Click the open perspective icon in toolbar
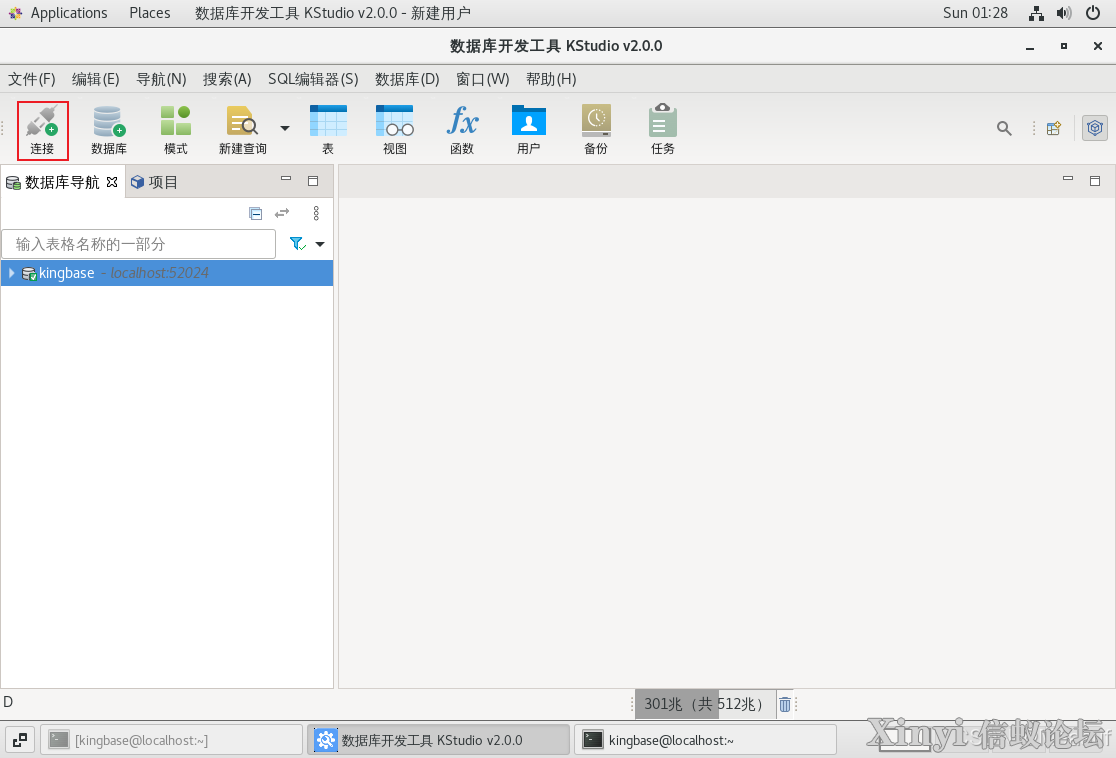The image size is (1116, 758). pyautogui.click(x=1054, y=128)
